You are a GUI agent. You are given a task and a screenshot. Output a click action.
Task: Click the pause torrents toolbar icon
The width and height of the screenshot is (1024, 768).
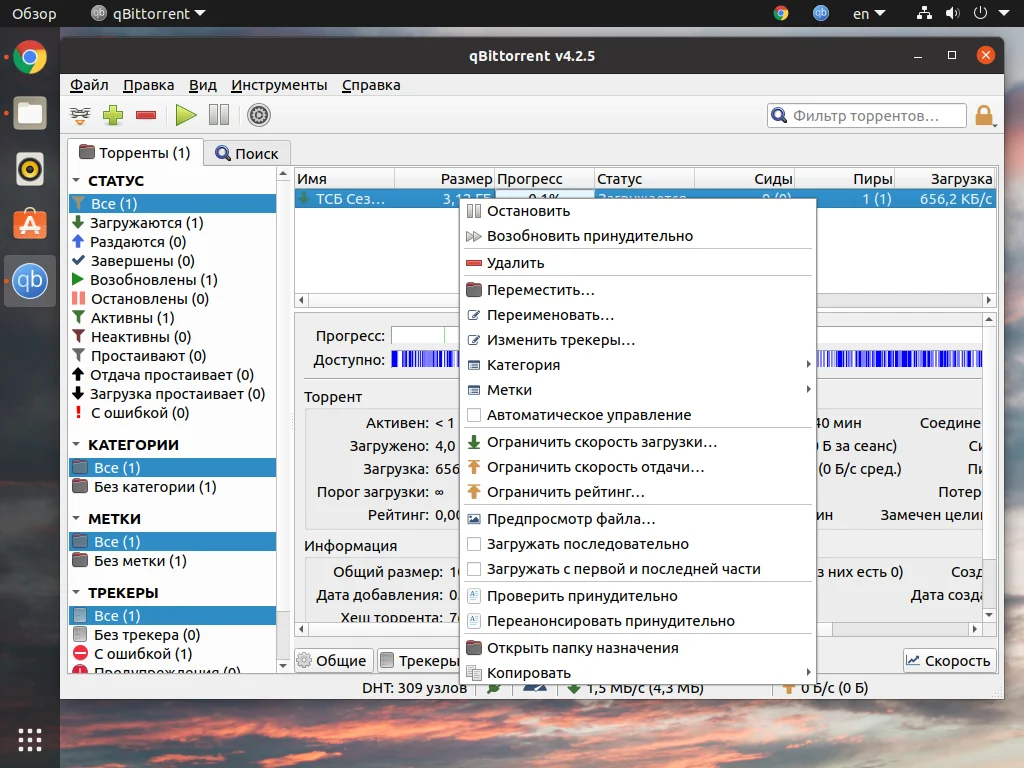219,115
